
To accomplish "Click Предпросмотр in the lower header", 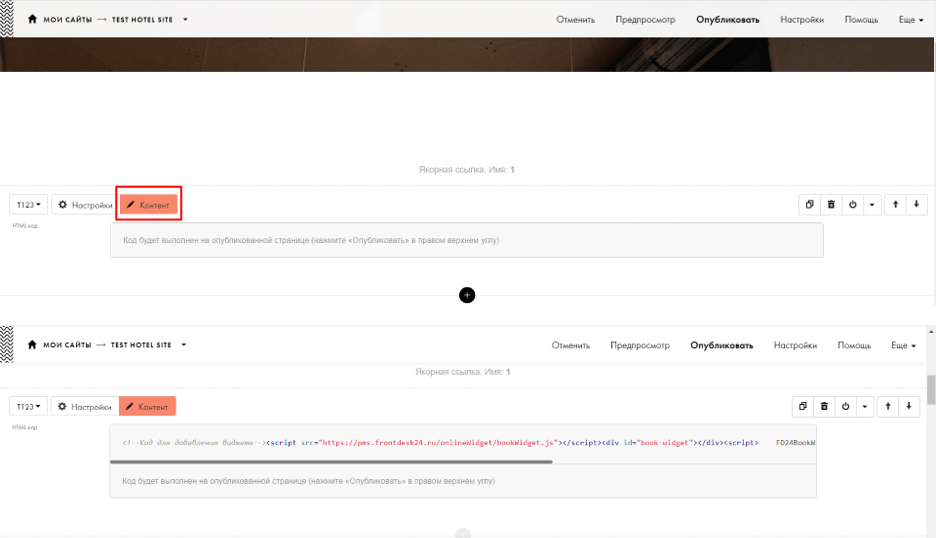I will pos(640,345).
